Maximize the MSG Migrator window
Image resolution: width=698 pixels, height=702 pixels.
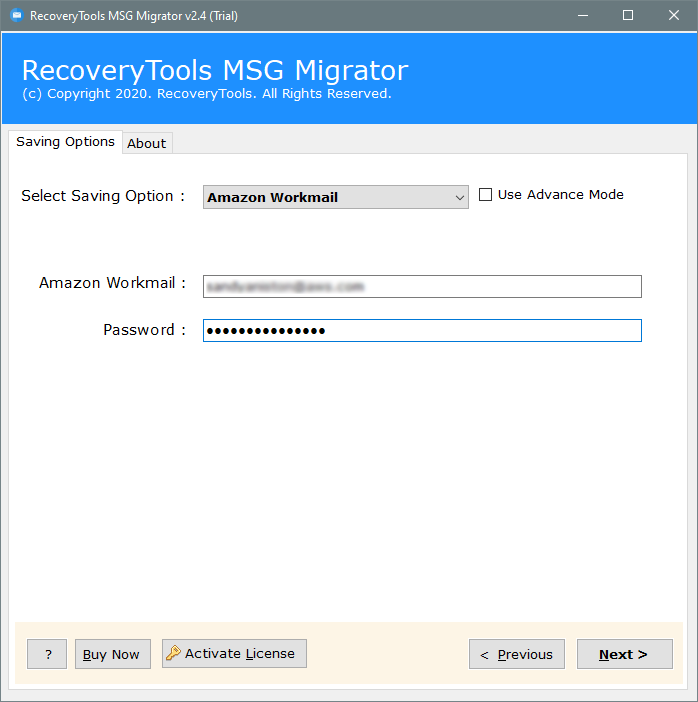628,16
